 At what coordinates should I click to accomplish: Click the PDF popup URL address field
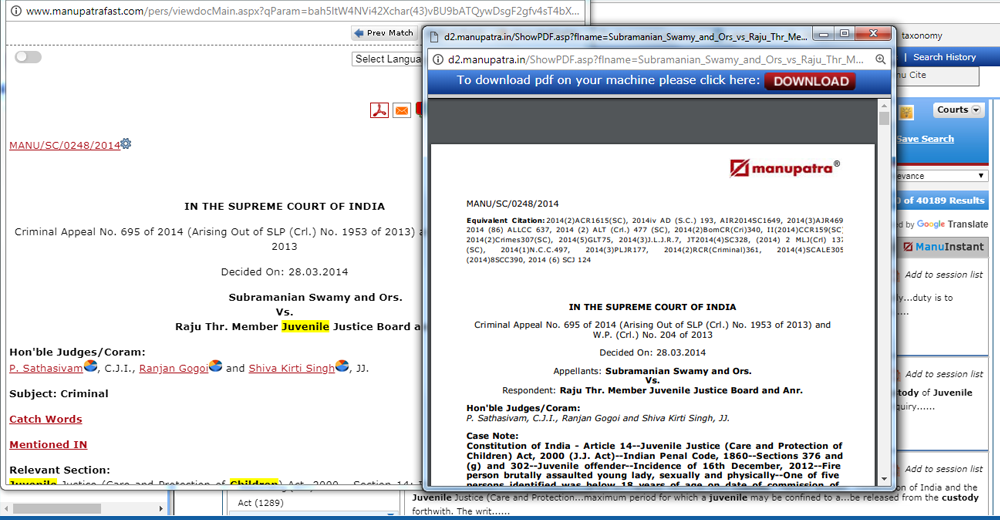pyautogui.click(x=656, y=59)
